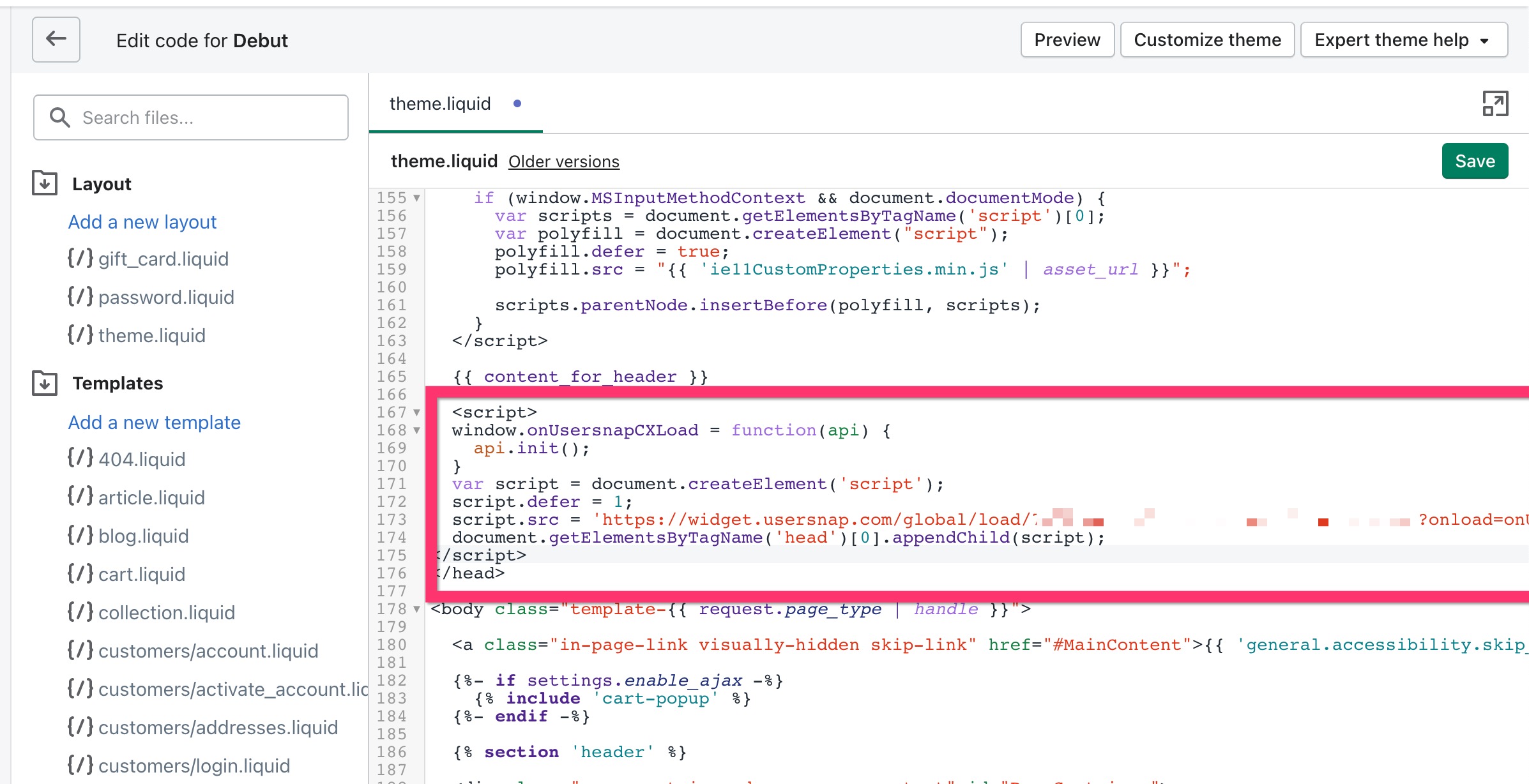Click the magnifier icon in search box

(x=60, y=117)
